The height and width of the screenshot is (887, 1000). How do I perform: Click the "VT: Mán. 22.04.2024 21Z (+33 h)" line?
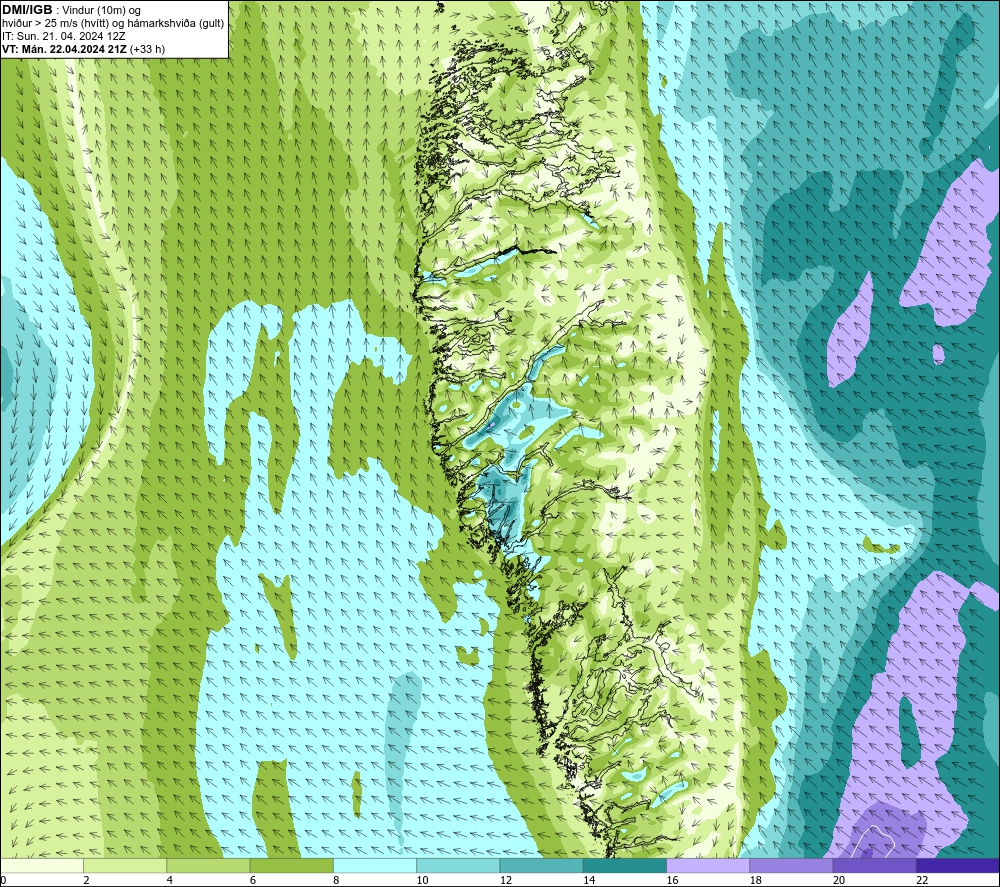point(84,49)
